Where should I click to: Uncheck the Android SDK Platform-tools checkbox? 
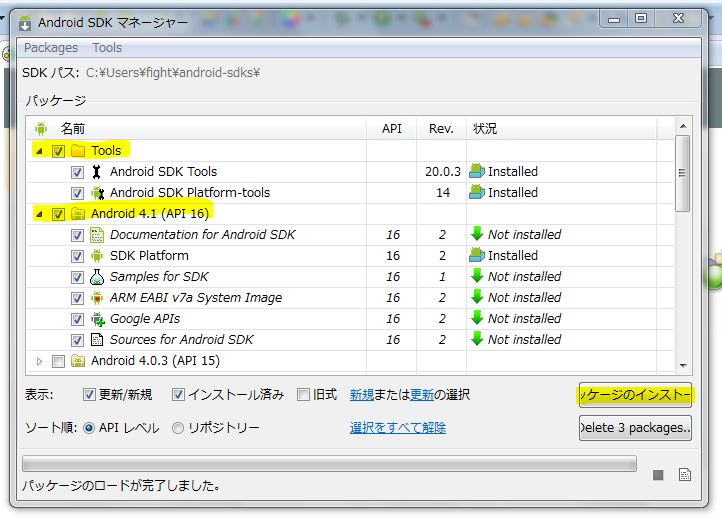point(77,193)
